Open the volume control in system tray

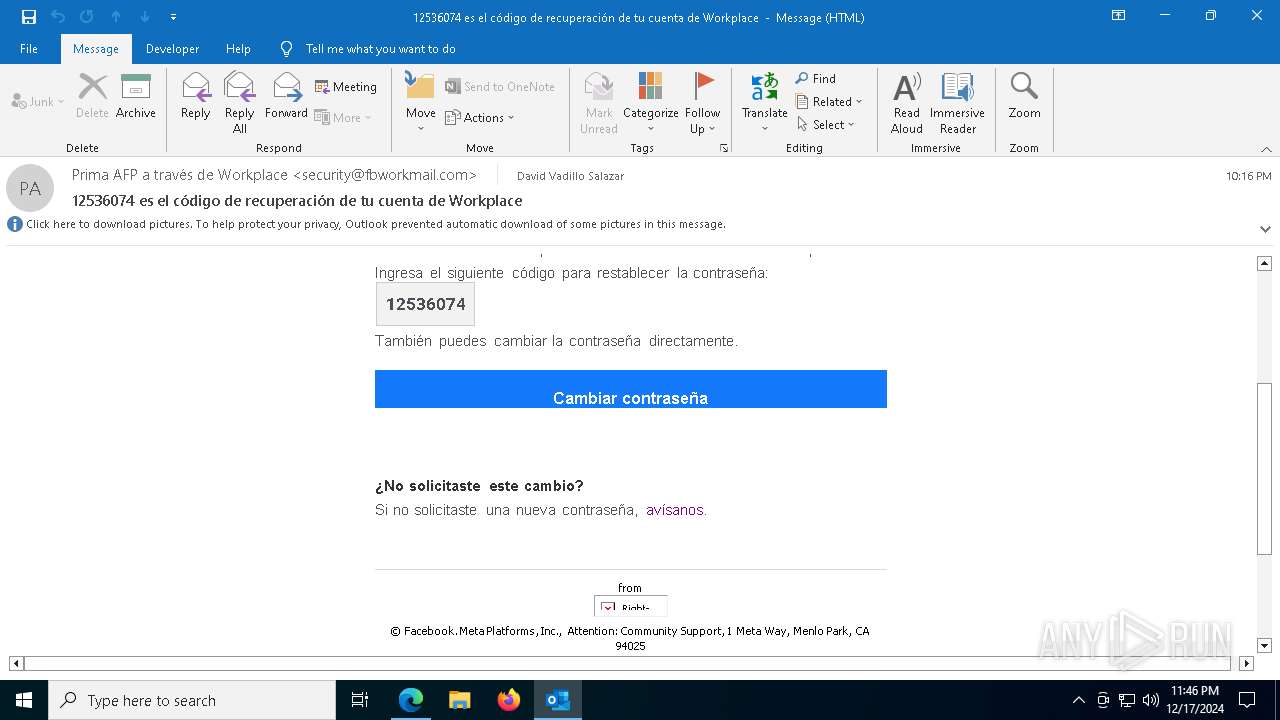[1151, 700]
